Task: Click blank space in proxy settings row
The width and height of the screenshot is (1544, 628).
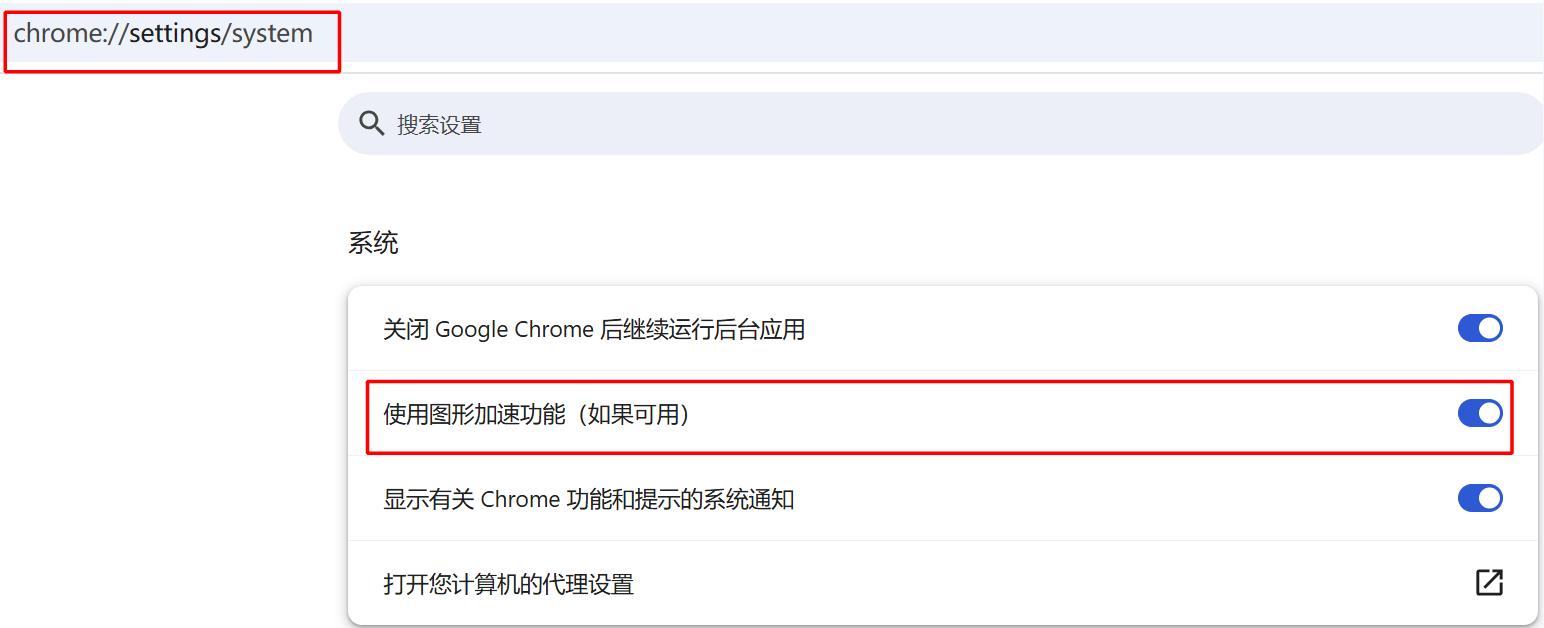Action: point(1050,583)
